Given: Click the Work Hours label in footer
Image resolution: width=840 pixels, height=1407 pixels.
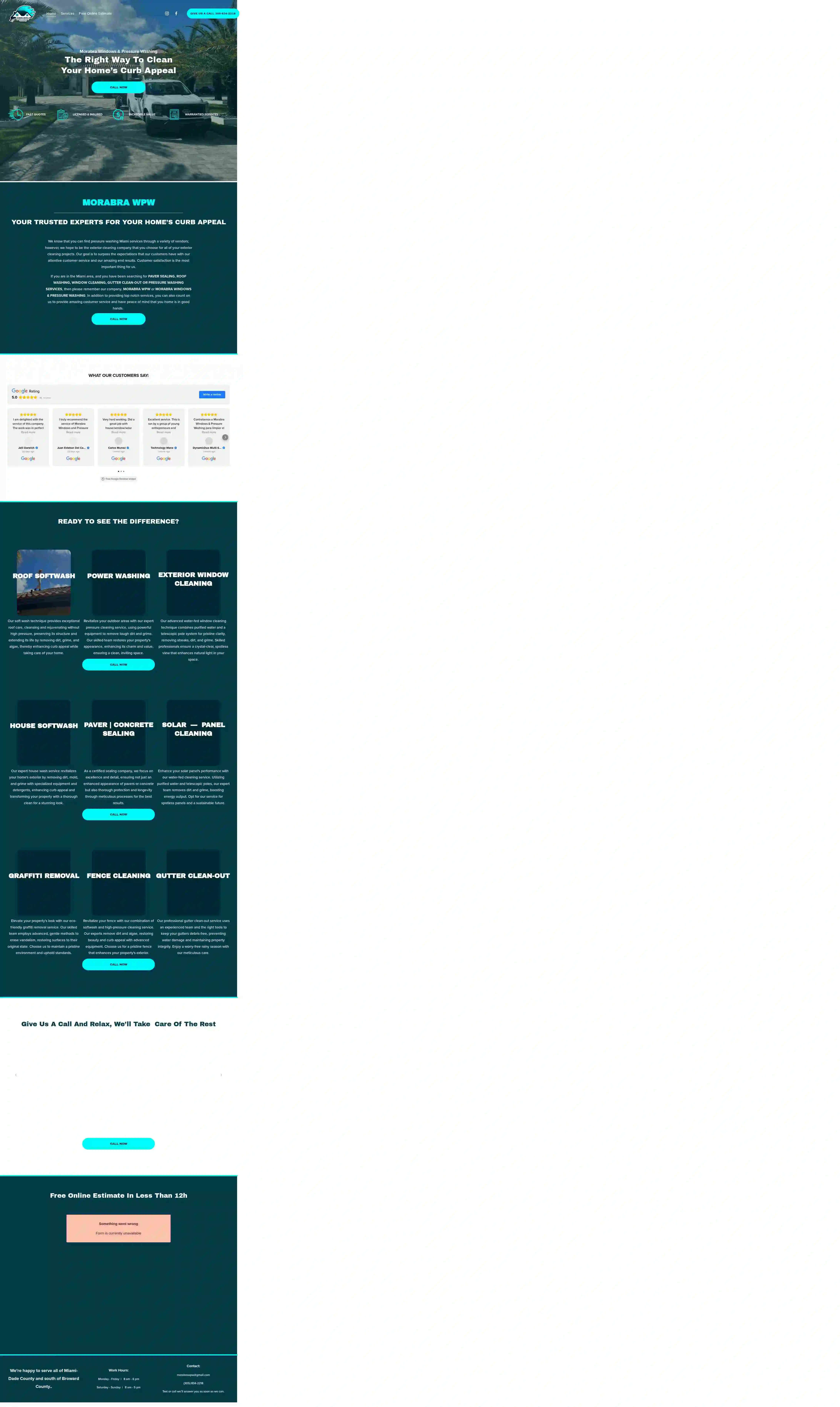Looking at the screenshot, I should [x=118, y=1370].
